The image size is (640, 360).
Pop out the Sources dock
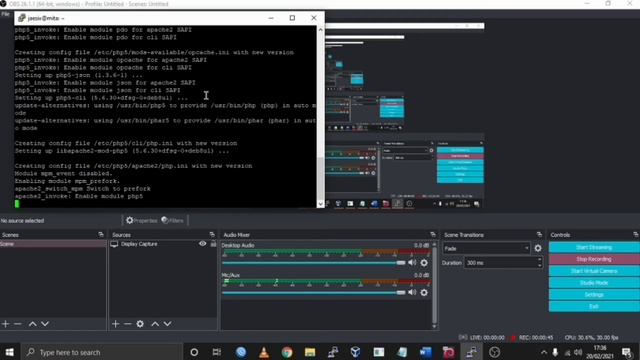click(x=212, y=235)
